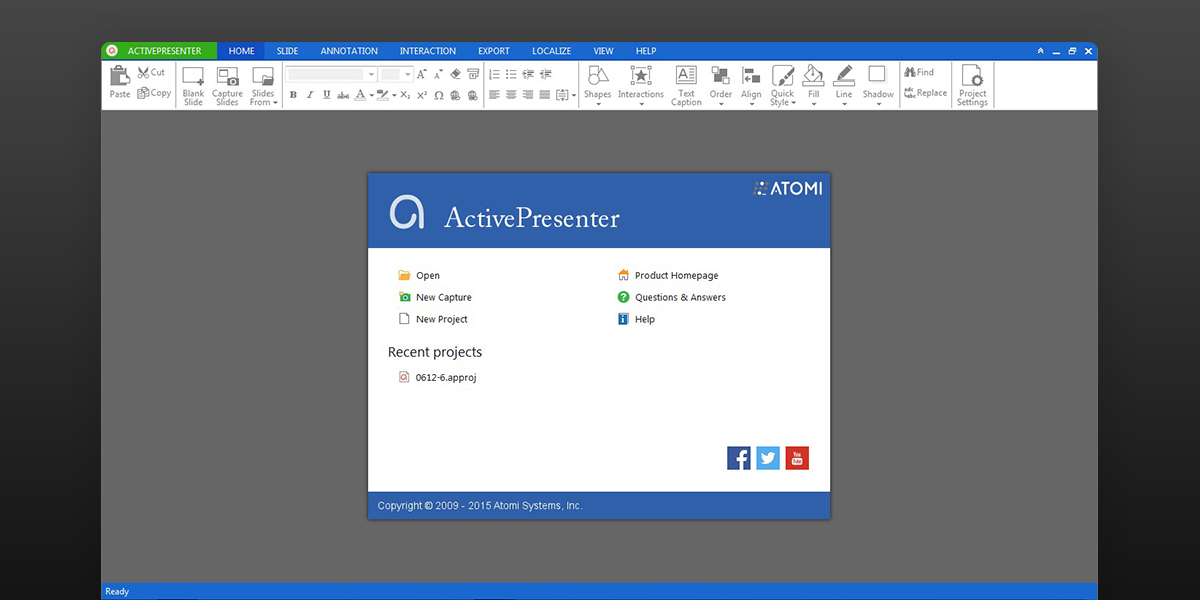The height and width of the screenshot is (600, 1200).
Task: Collapse the ribbon with the chevron button
Action: pyautogui.click(x=1040, y=51)
